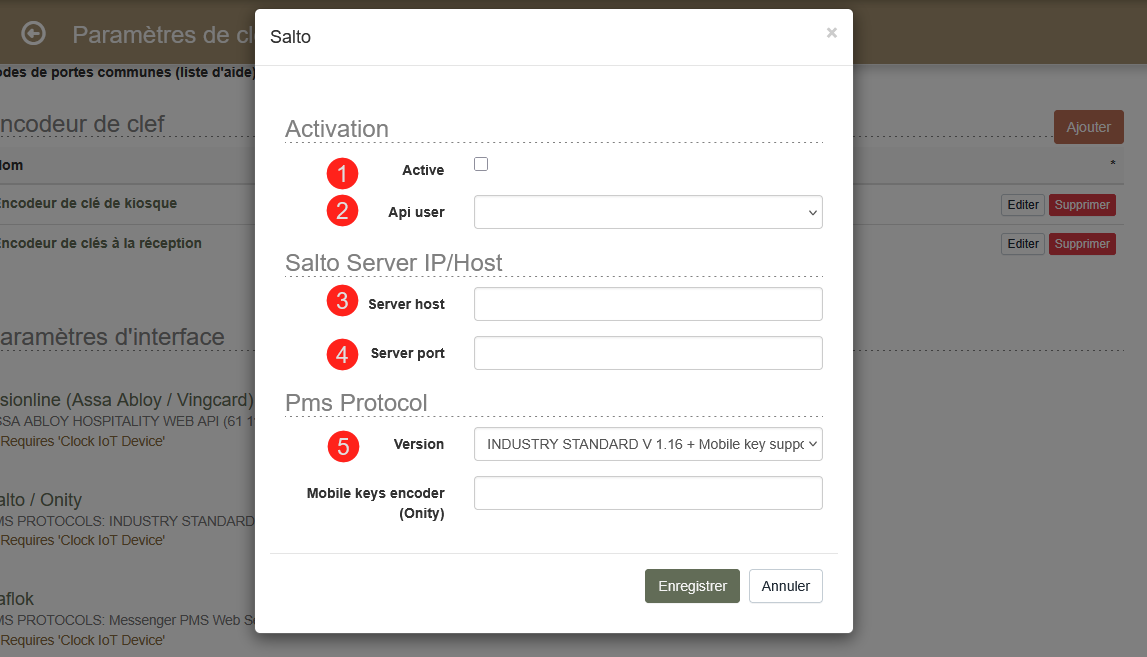Click the Server host label

point(406,304)
